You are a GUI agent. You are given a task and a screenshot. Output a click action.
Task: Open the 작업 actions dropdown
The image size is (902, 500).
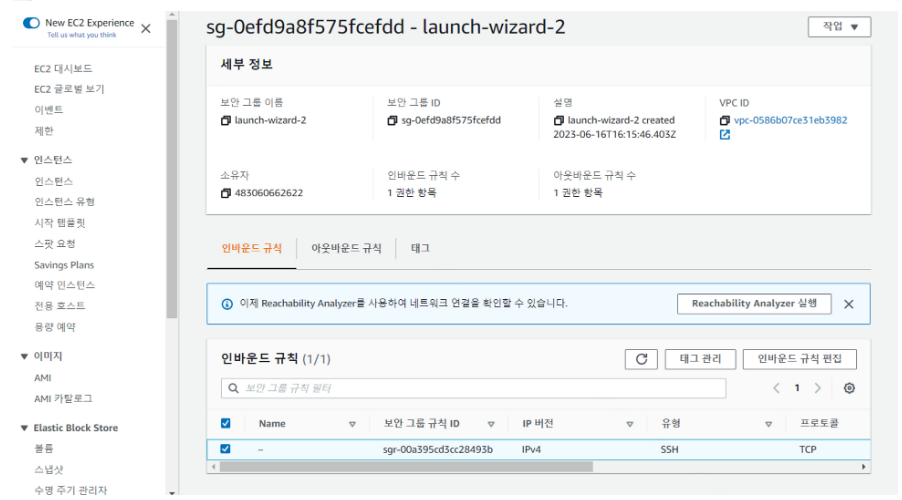pos(839,27)
